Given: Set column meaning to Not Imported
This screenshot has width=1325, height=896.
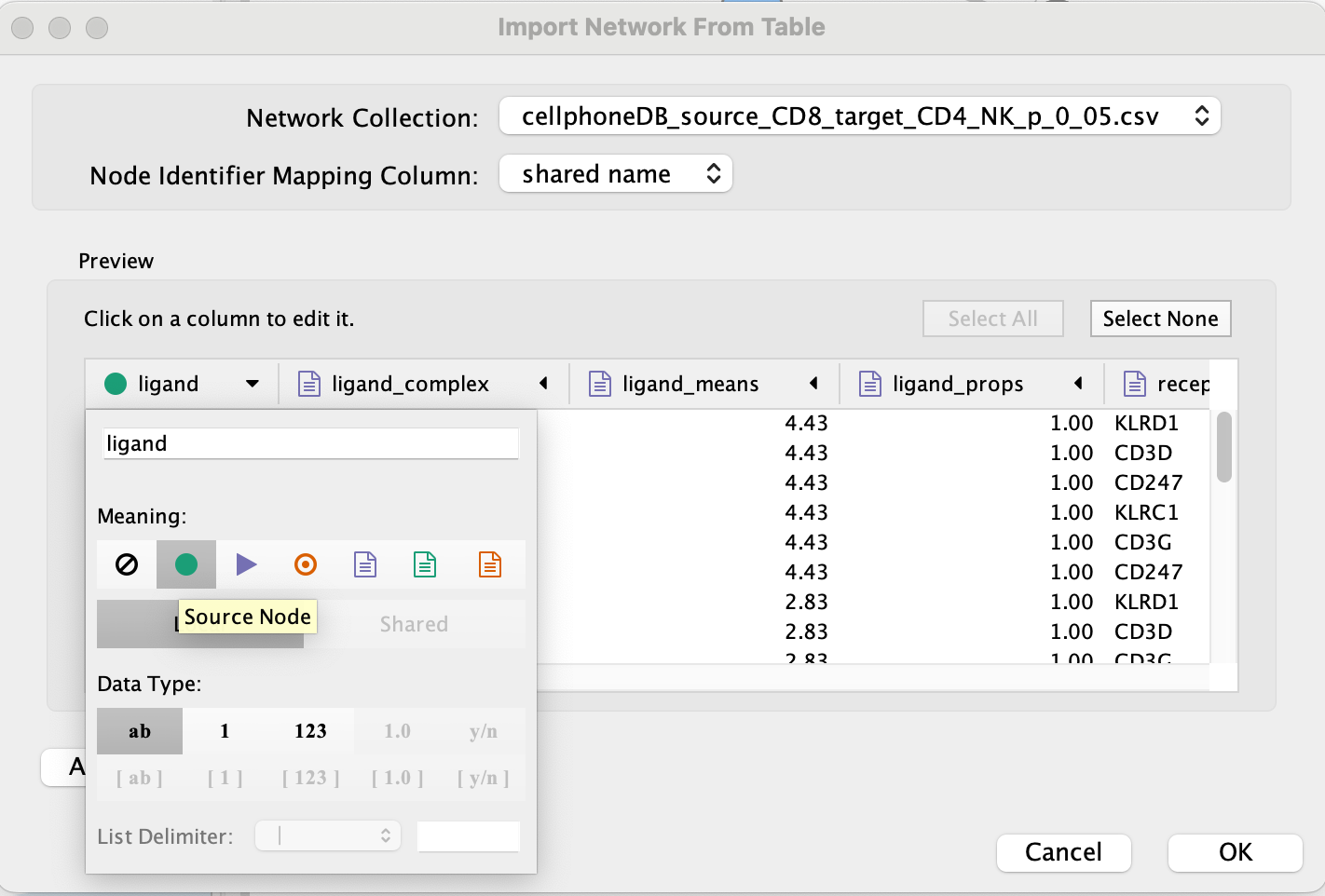Looking at the screenshot, I should point(127,564).
